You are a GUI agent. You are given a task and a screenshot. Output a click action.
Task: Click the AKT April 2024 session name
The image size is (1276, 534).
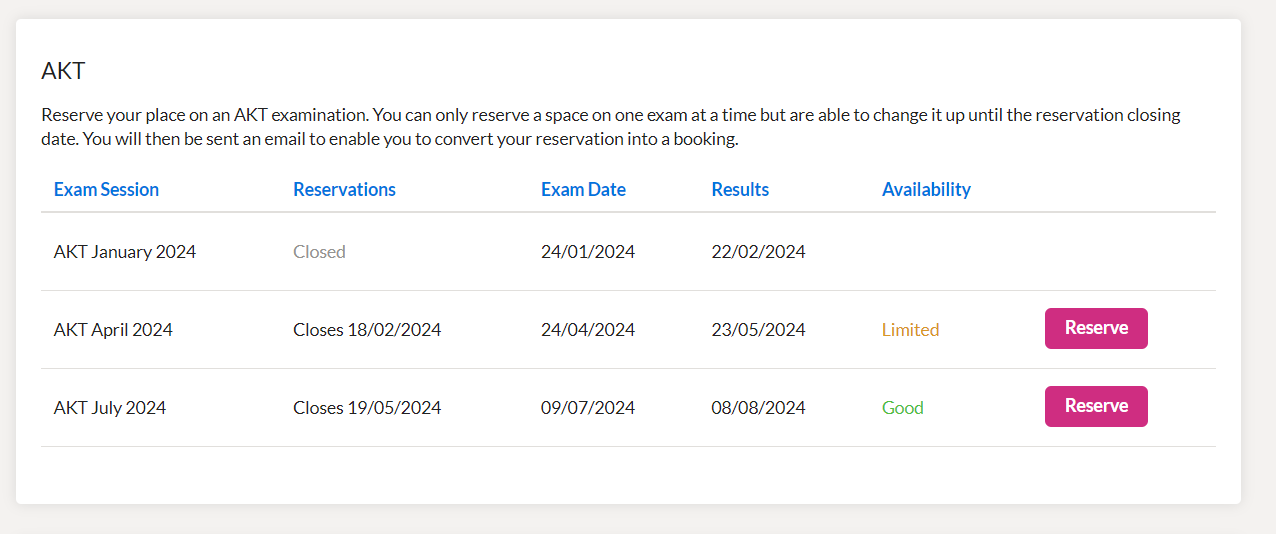(x=113, y=330)
